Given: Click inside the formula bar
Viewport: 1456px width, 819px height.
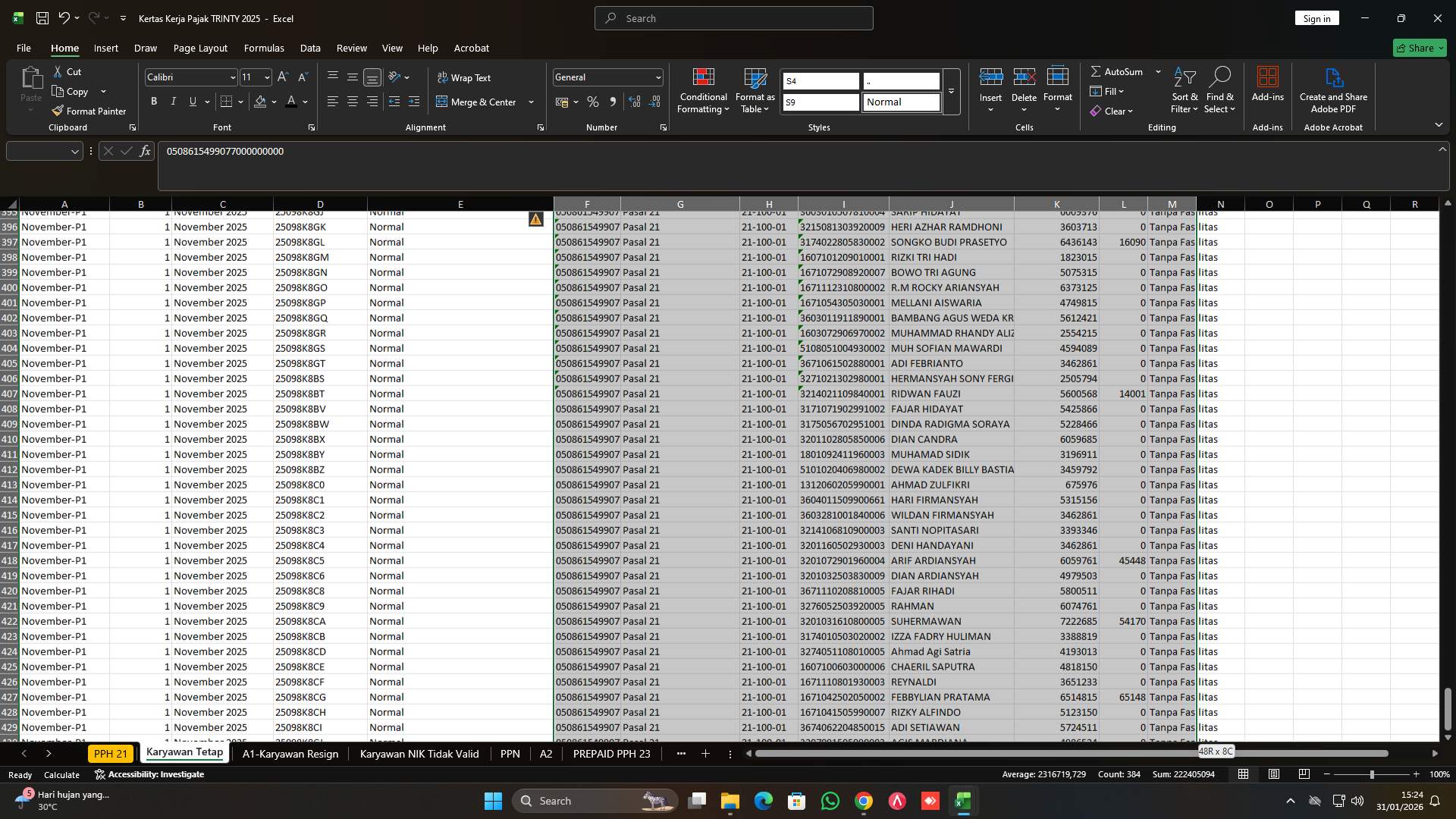Looking at the screenshot, I should click(531, 152).
